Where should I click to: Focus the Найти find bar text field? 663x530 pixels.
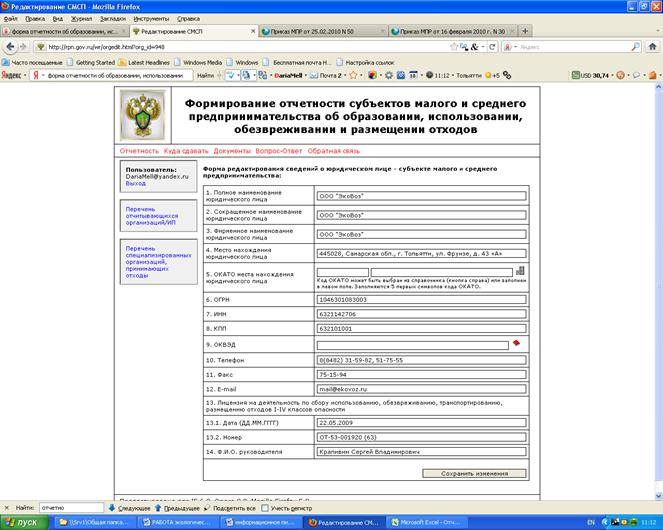click(71, 508)
